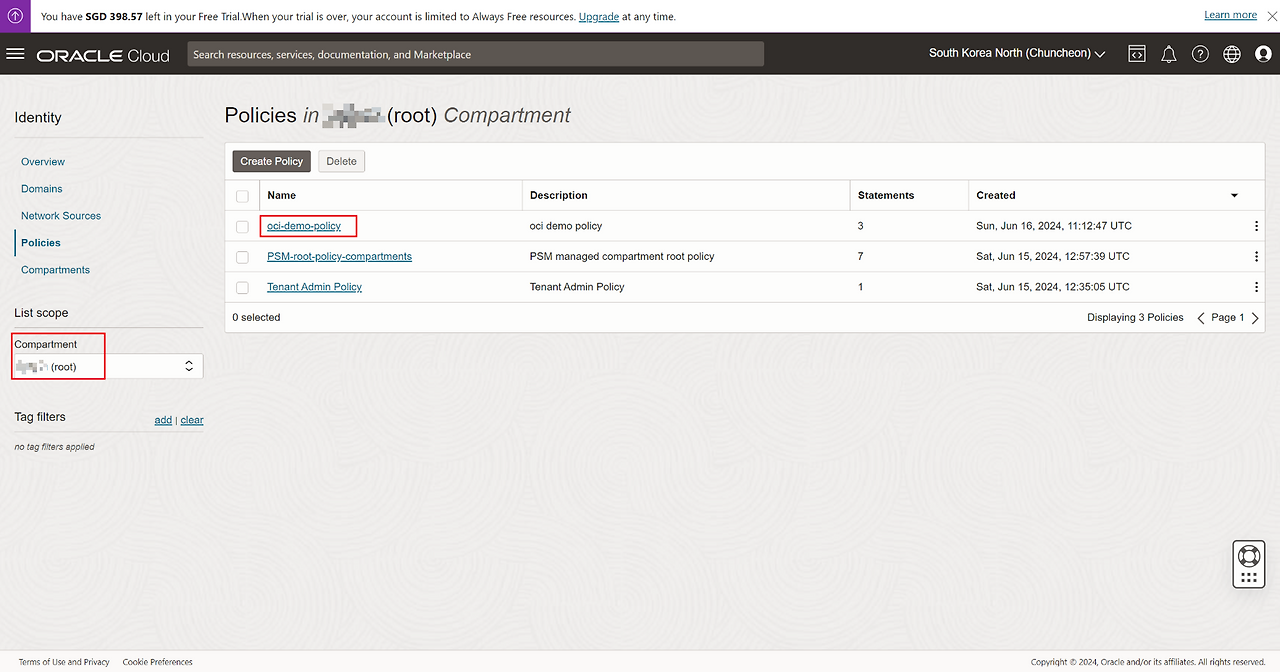Image resolution: width=1280 pixels, height=672 pixels.
Task: Go to previous page of policies
Action: pyautogui.click(x=1202, y=318)
